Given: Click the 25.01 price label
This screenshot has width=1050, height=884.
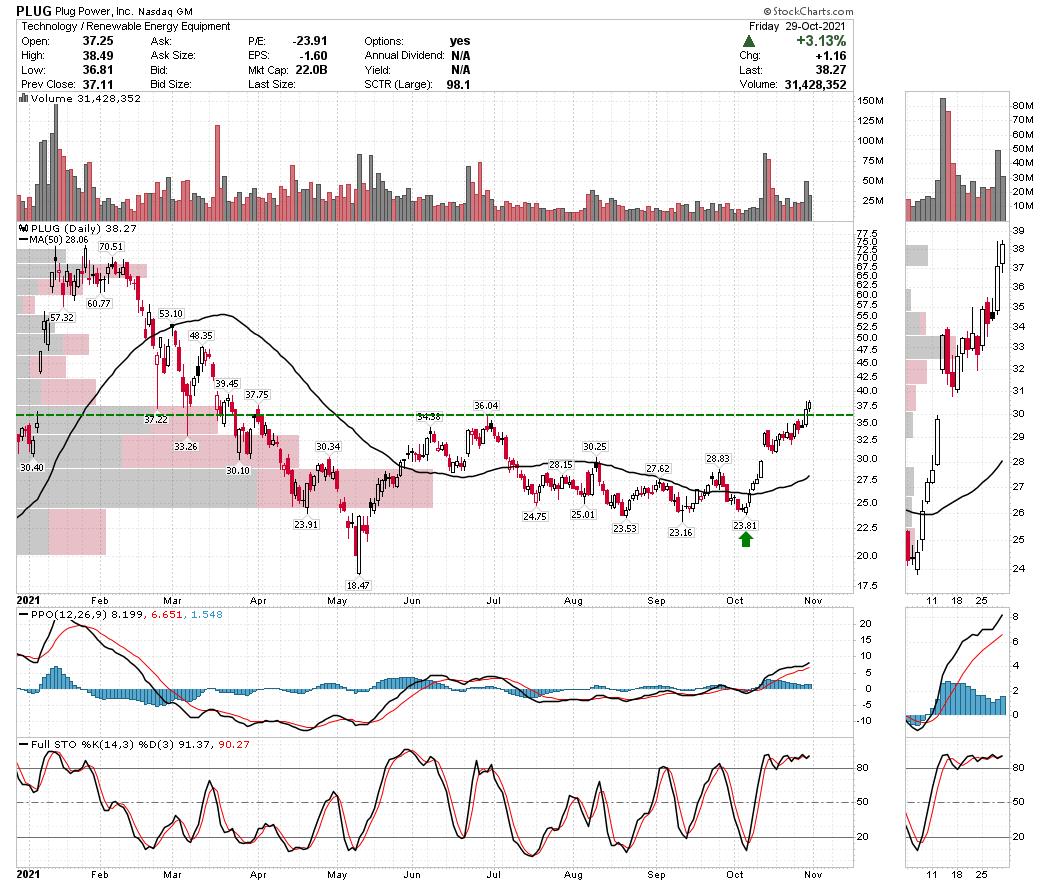Looking at the screenshot, I should [x=583, y=514].
